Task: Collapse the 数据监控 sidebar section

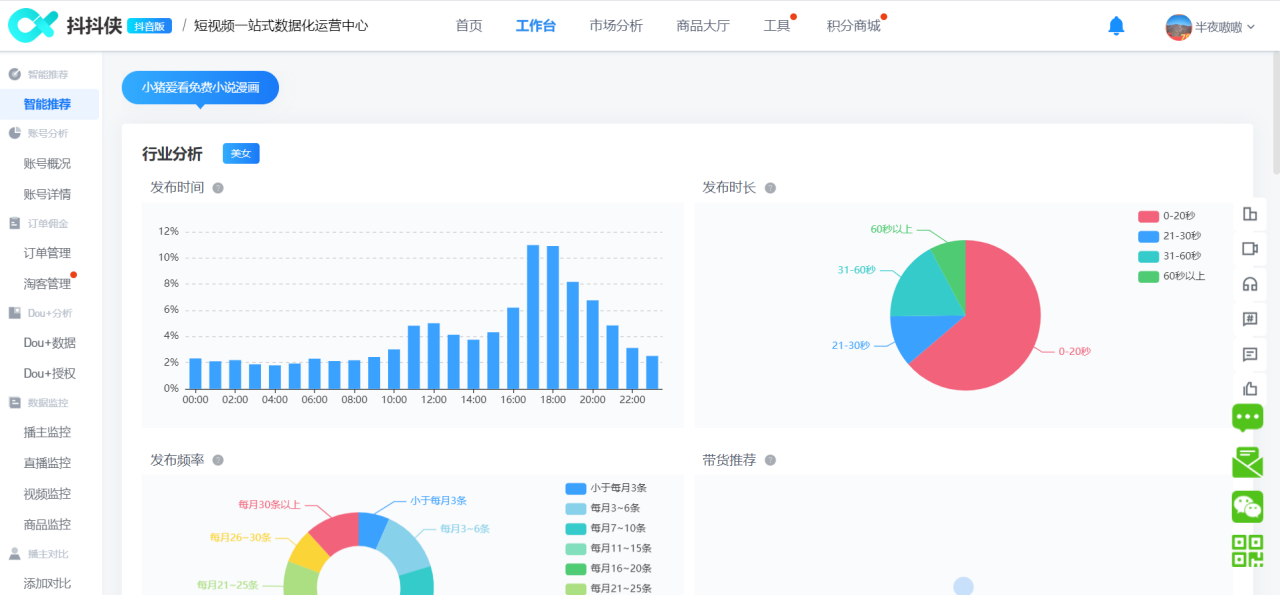Action: click(x=46, y=402)
